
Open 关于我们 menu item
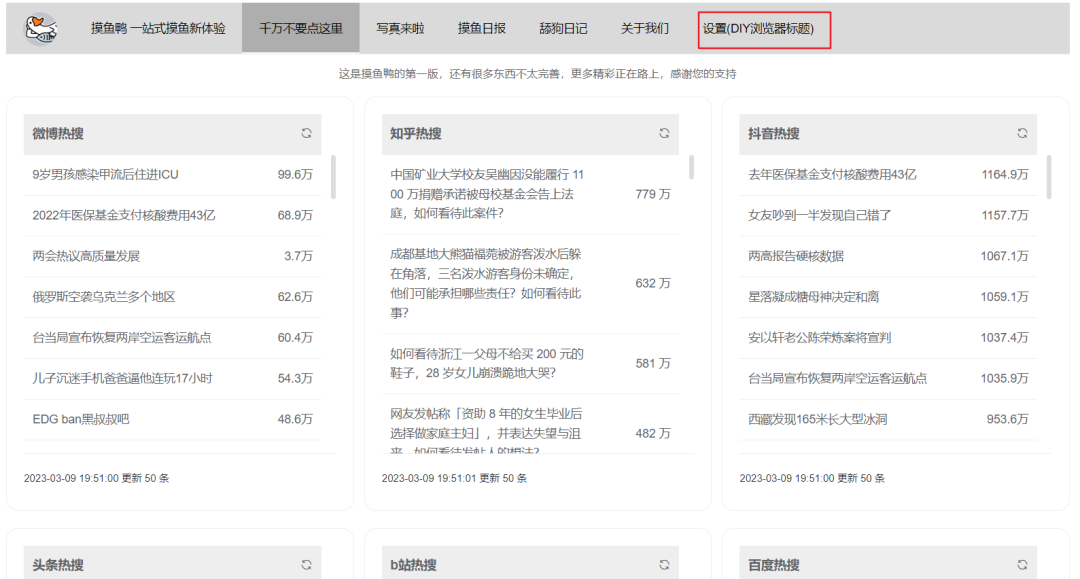point(645,28)
